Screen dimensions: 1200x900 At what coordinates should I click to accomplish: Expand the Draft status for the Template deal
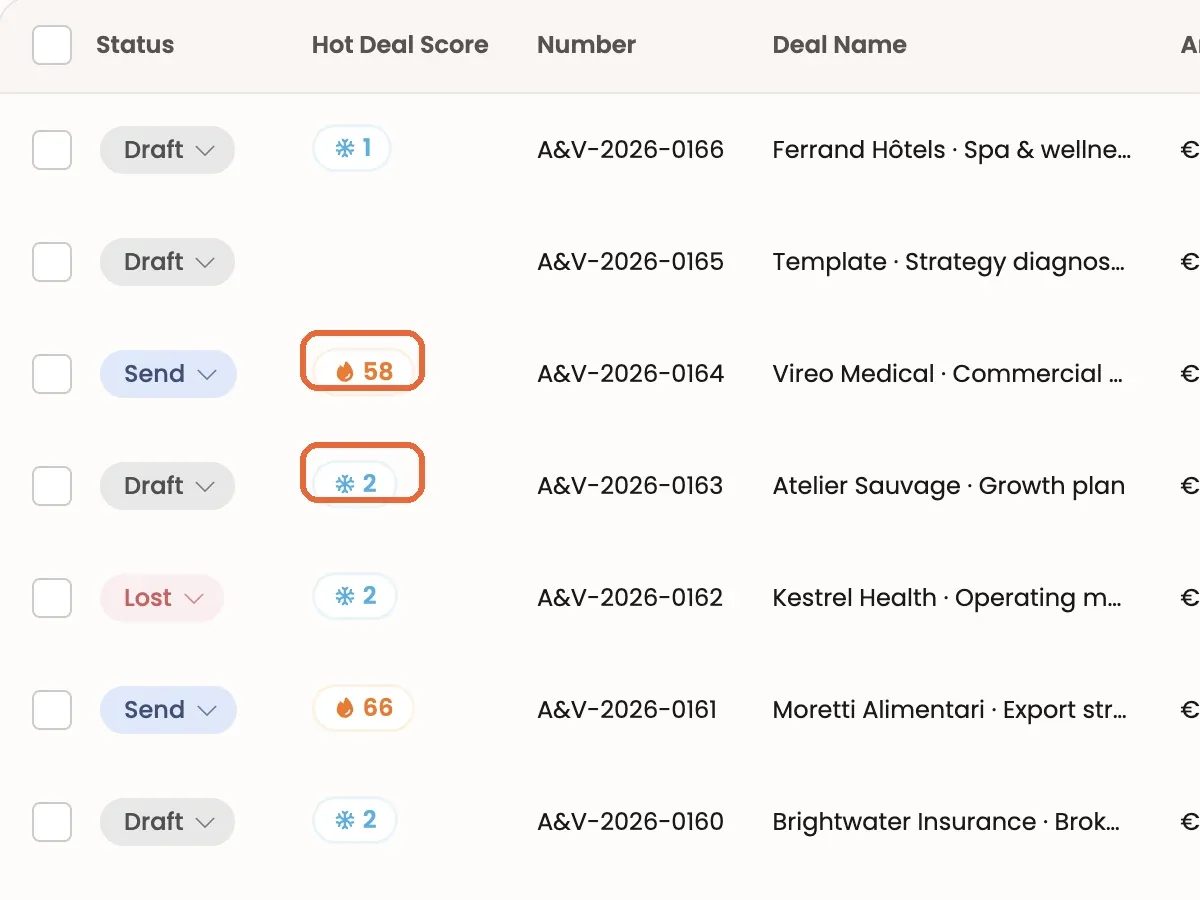tap(167, 262)
